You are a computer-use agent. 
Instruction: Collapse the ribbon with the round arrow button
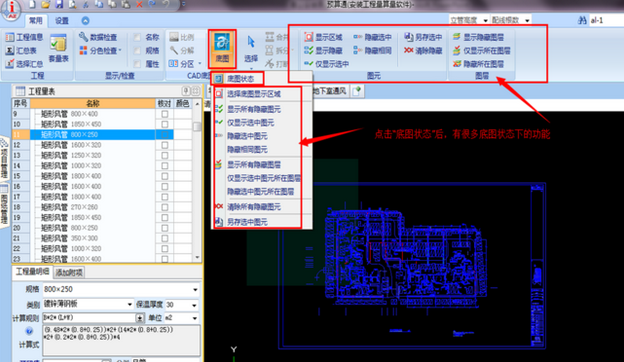tap(85, 21)
